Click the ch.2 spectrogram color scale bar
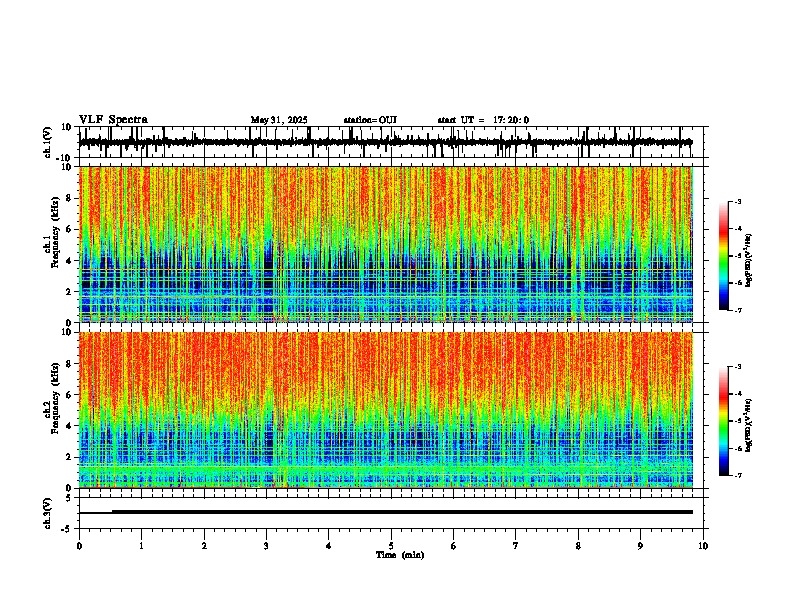 pos(724,421)
